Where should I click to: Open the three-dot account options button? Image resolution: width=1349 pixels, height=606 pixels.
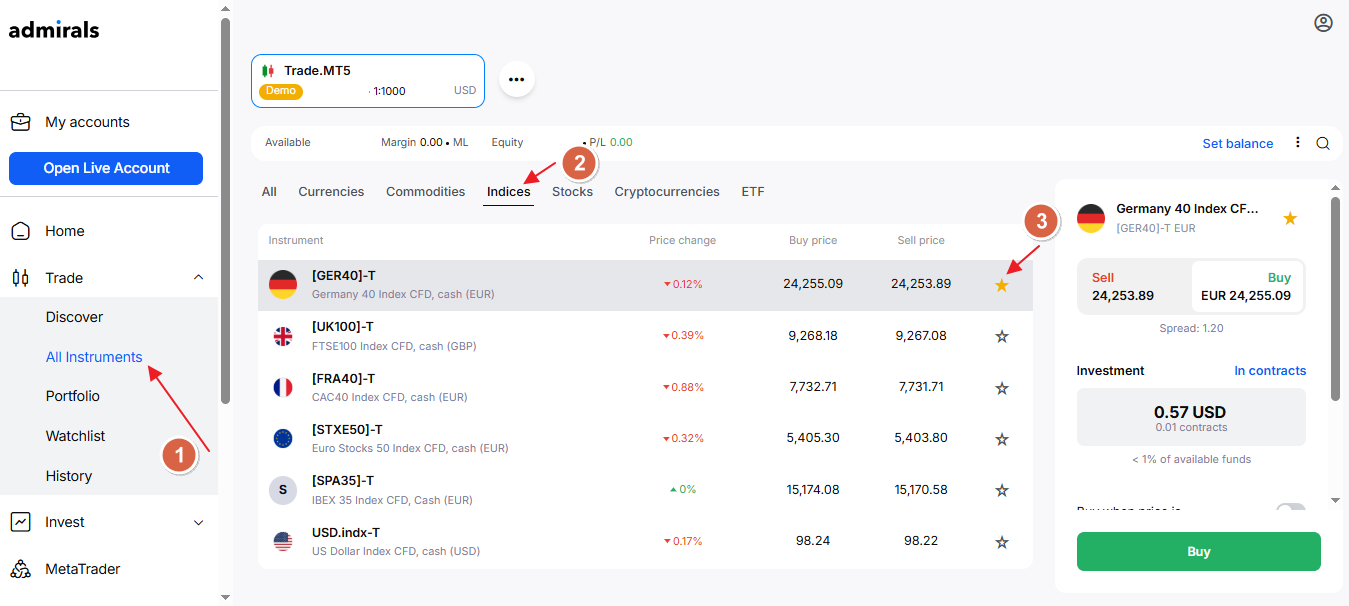[517, 79]
